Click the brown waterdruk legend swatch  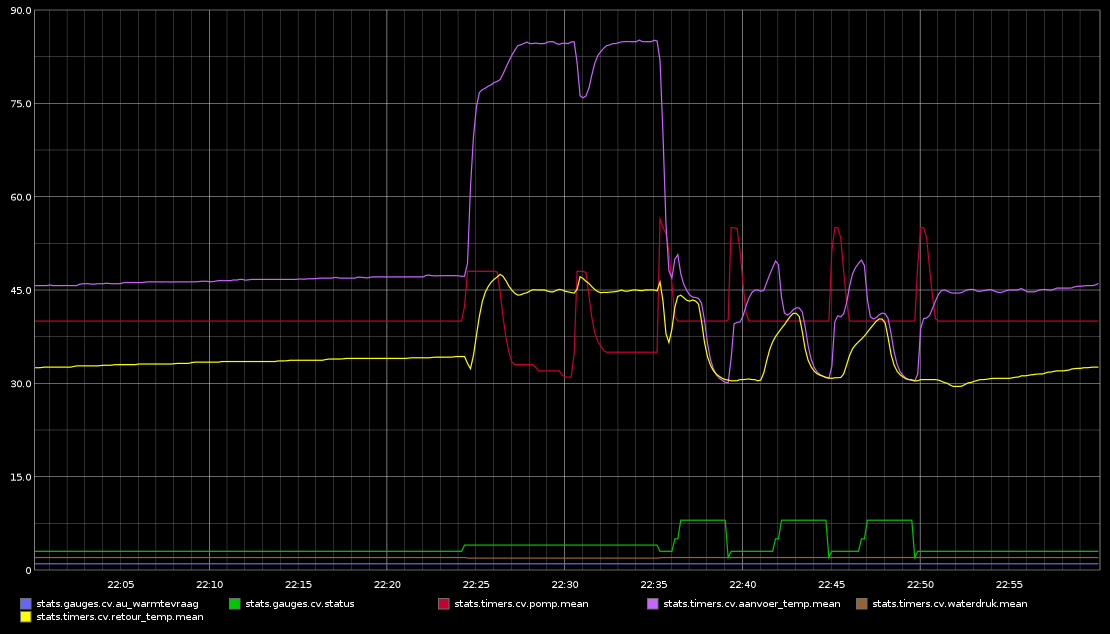click(x=862, y=604)
